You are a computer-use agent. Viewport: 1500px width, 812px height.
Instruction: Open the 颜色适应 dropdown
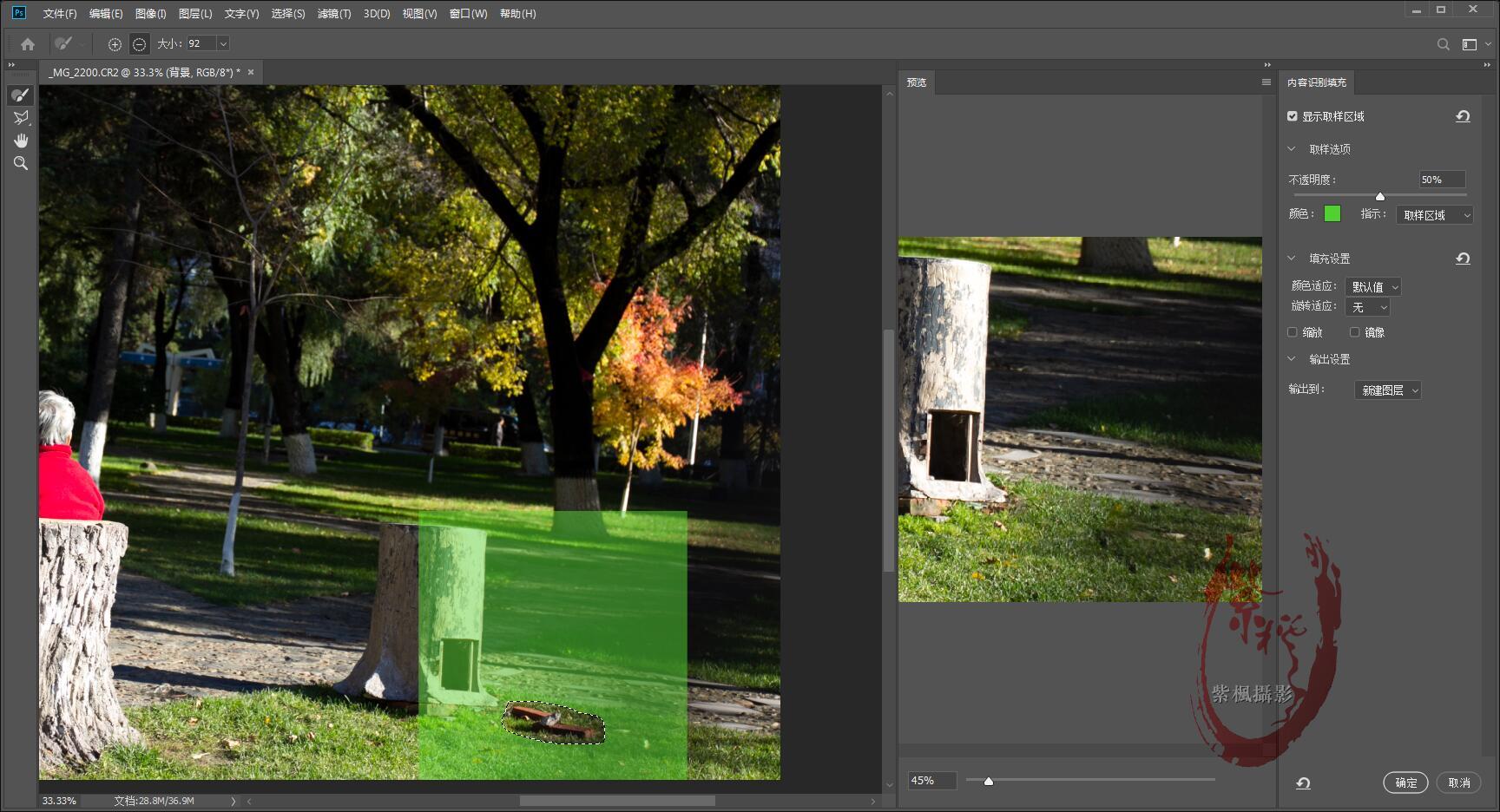tap(1373, 287)
